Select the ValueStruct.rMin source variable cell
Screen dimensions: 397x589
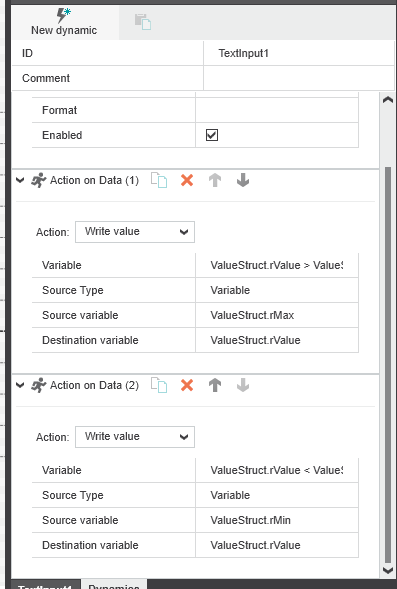[277, 520]
